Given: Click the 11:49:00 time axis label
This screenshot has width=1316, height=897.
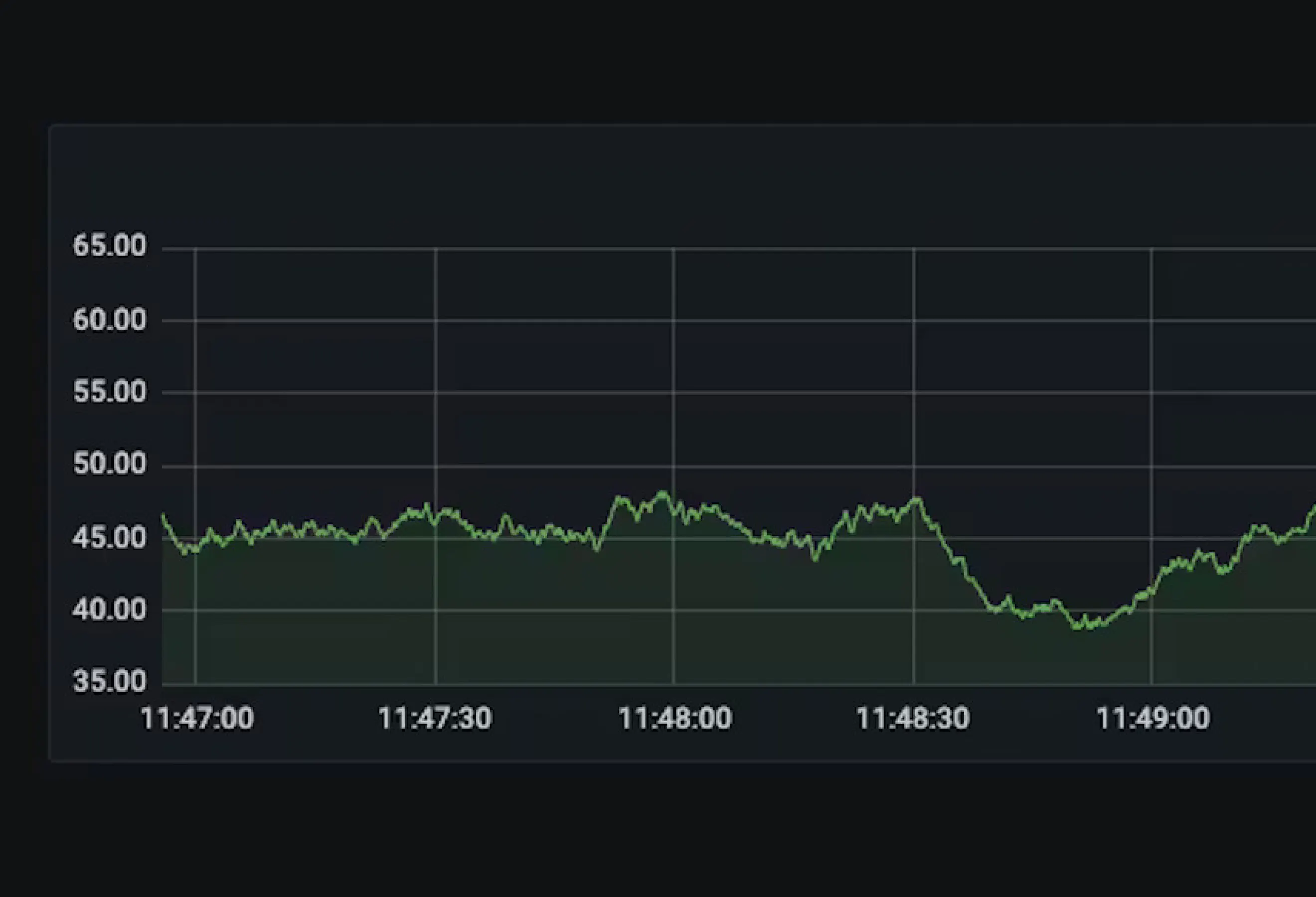Looking at the screenshot, I should (1153, 719).
